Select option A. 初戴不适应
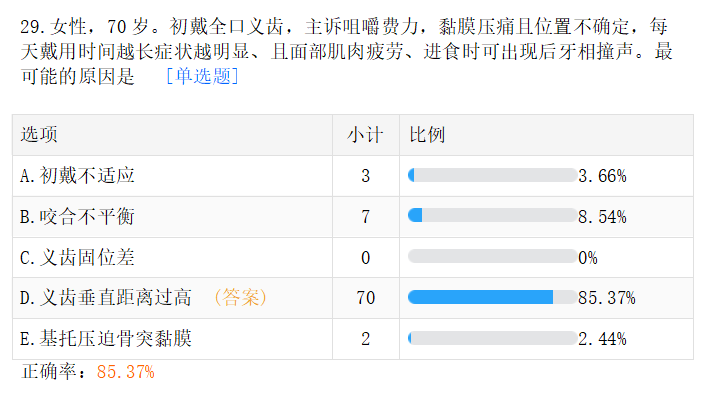The image size is (706, 402). pyautogui.click(x=78, y=176)
